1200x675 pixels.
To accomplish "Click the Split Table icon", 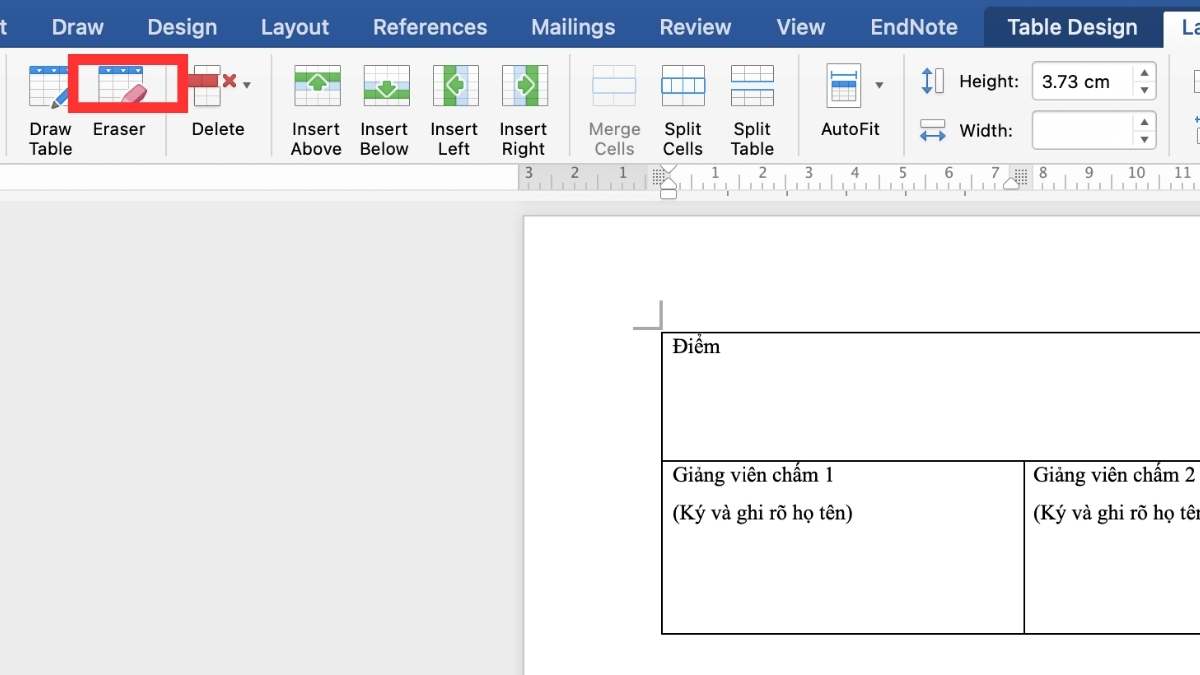I will click(752, 86).
